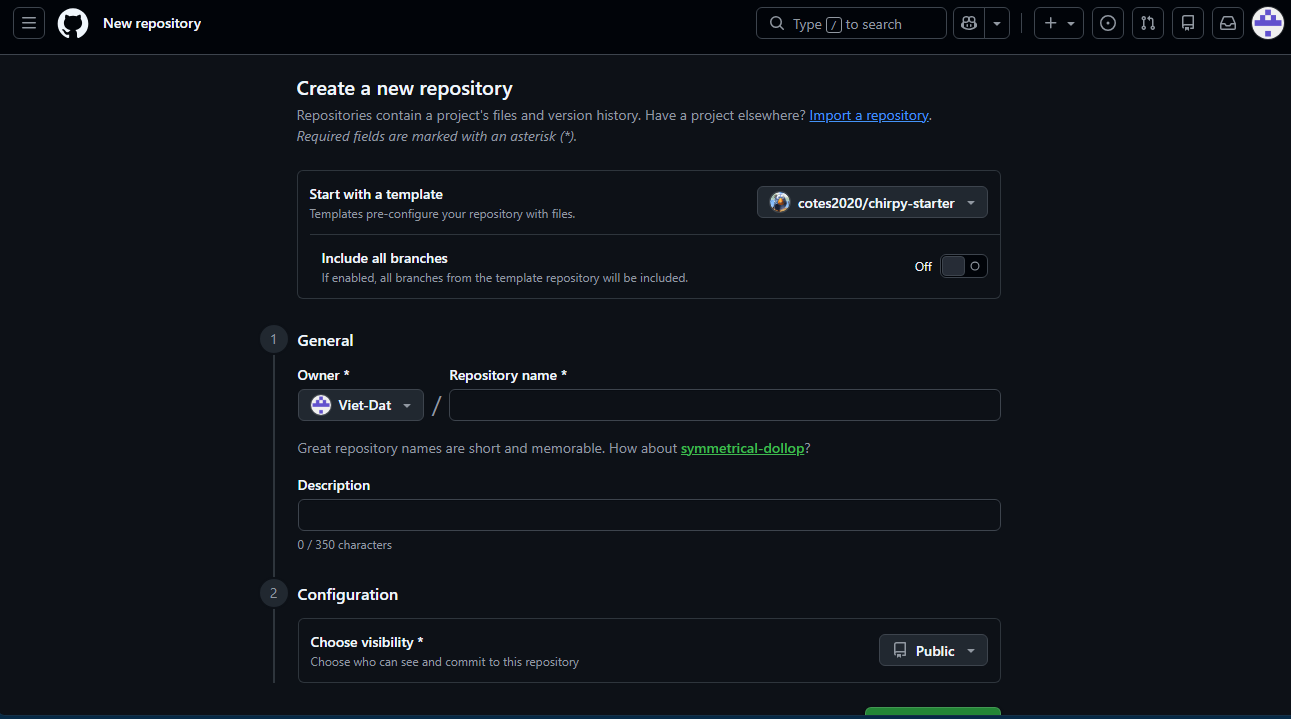Focus the 'Type / to search' box
Screen dimensions: 1291x719
tap(851, 23)
